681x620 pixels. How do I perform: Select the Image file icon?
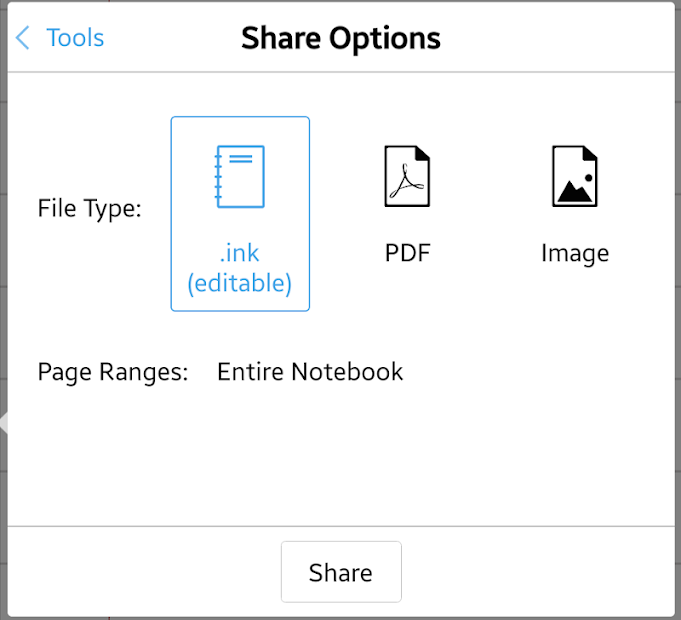tap(575, 176)
